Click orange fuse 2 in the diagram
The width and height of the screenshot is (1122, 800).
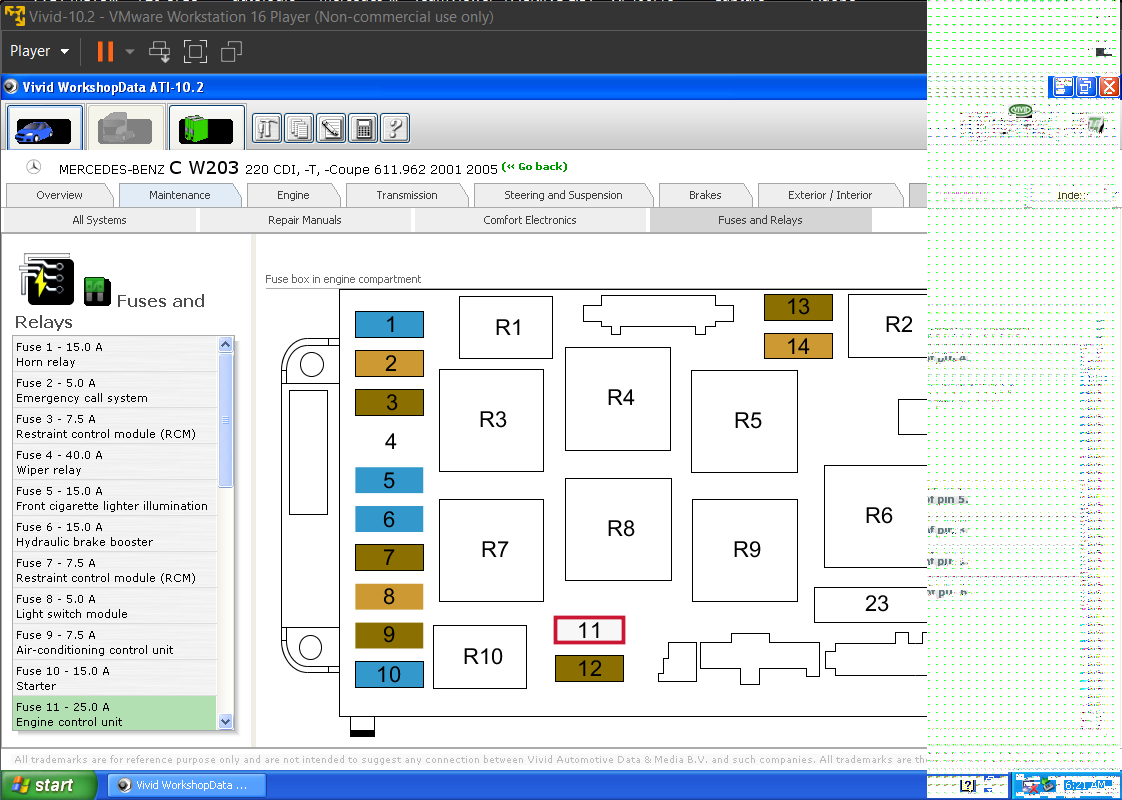click(389, 364)
